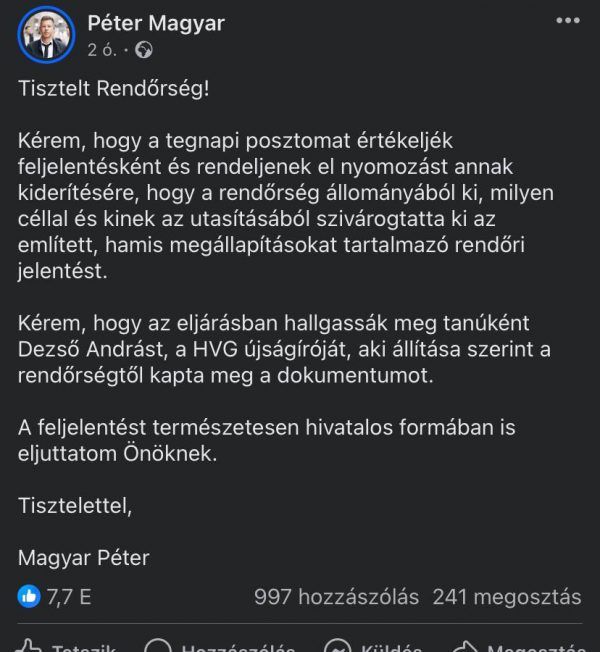Click the paragraph mentioning Dezső Andrást
Screen dimensions: 600x652
click(284, 349)
